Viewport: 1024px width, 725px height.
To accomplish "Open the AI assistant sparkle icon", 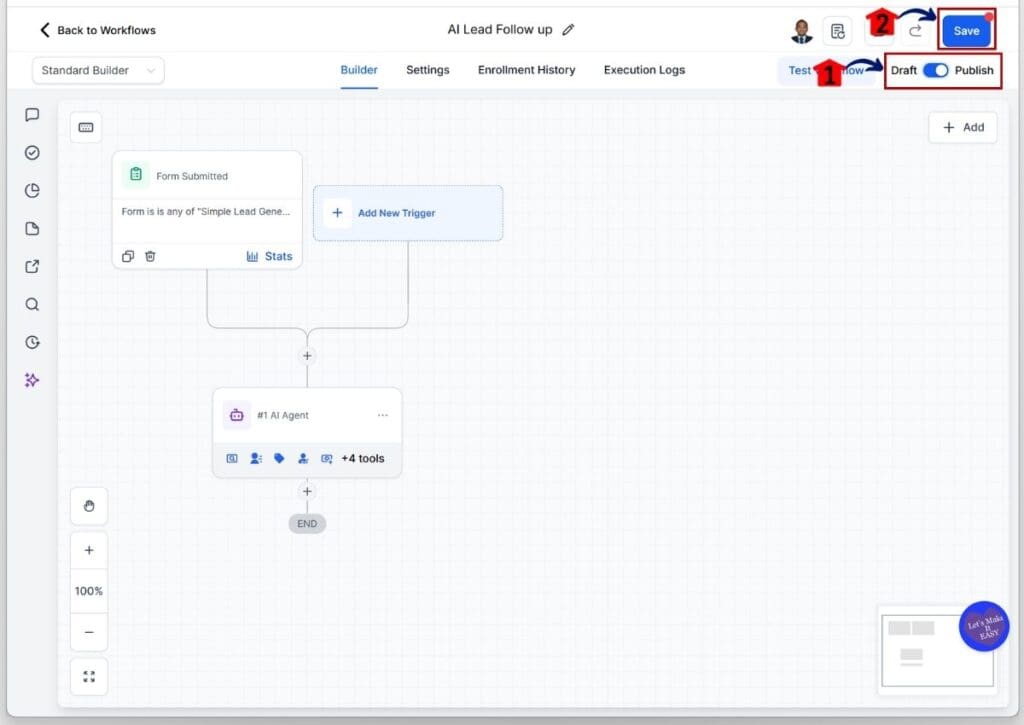I will (x=31, y=379).
